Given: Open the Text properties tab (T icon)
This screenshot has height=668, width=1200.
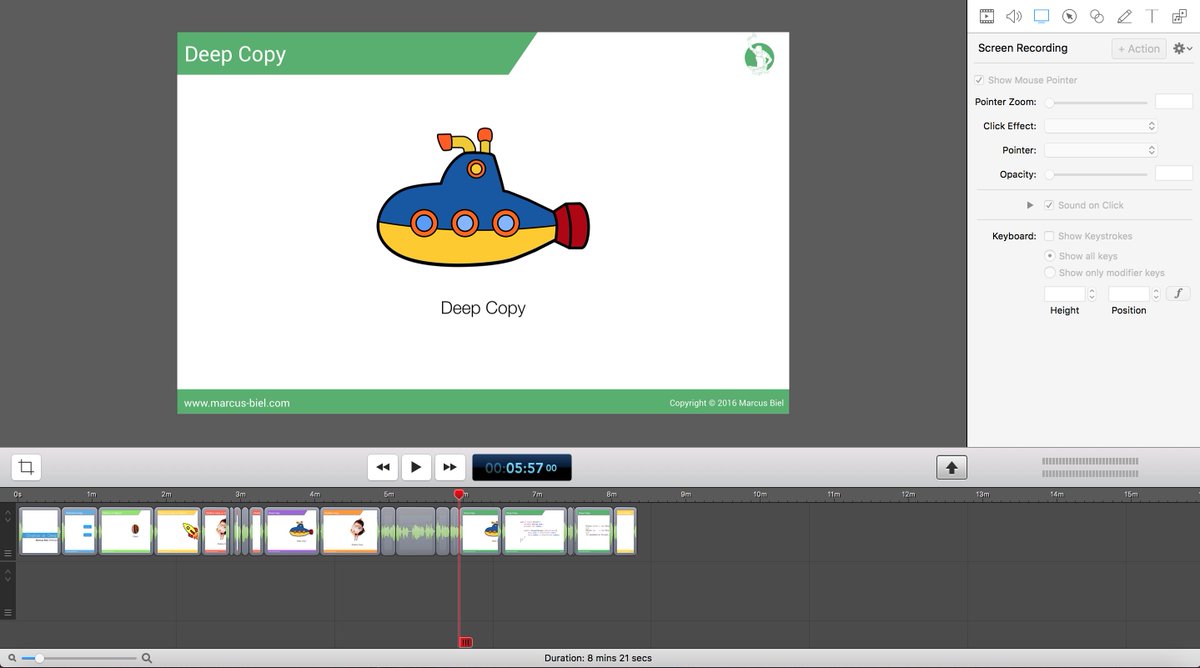Looking at the screenshot, I should click(1152, 16).
